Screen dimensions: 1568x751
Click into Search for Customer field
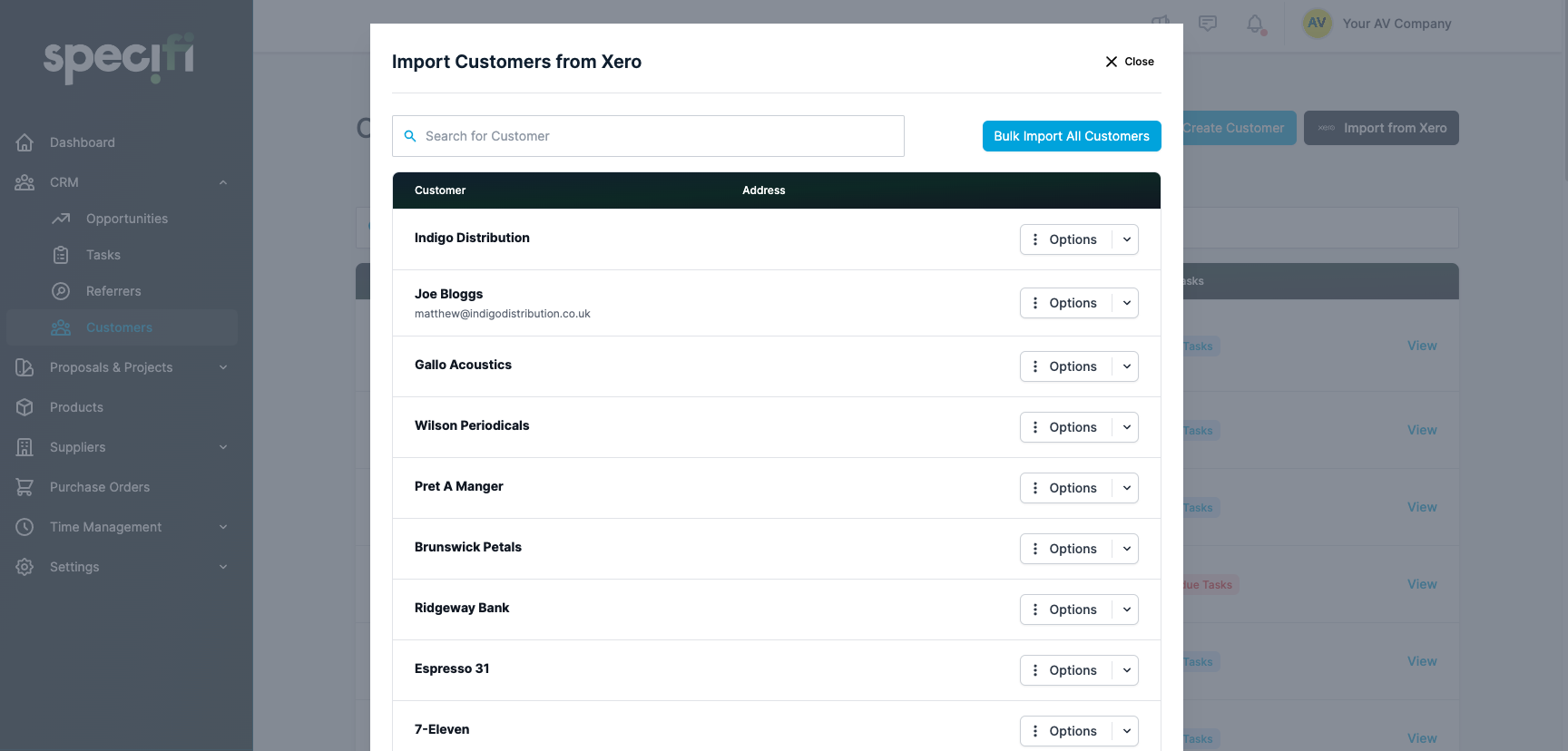(648, 136)
